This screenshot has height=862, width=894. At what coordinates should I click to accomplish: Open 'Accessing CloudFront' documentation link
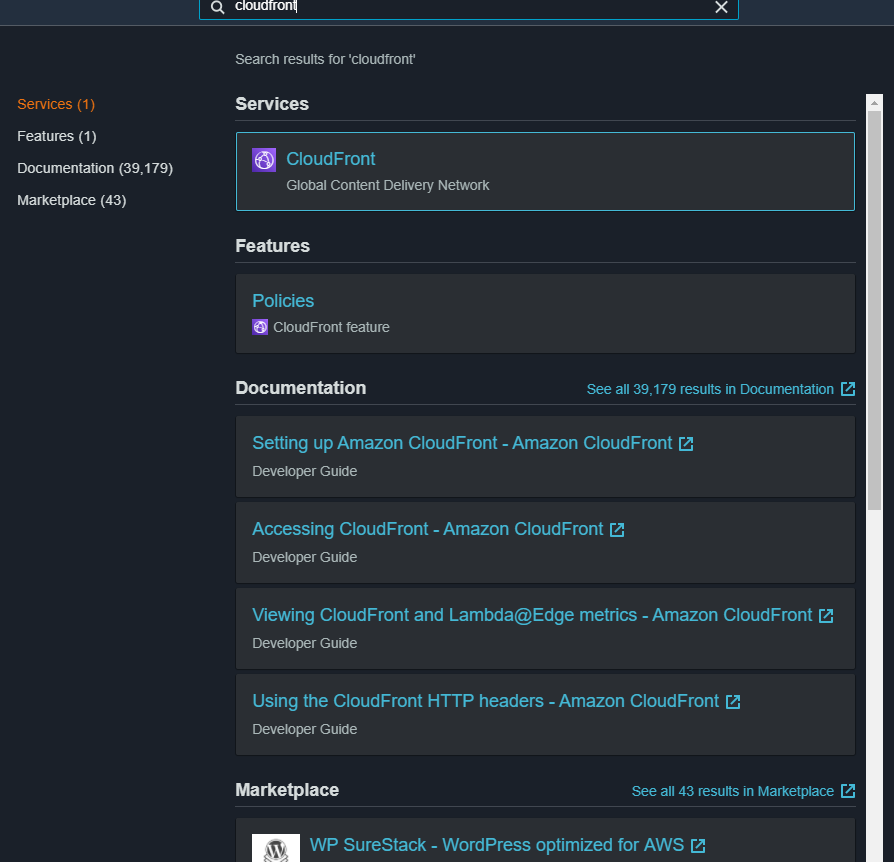(x=428, y=529)
